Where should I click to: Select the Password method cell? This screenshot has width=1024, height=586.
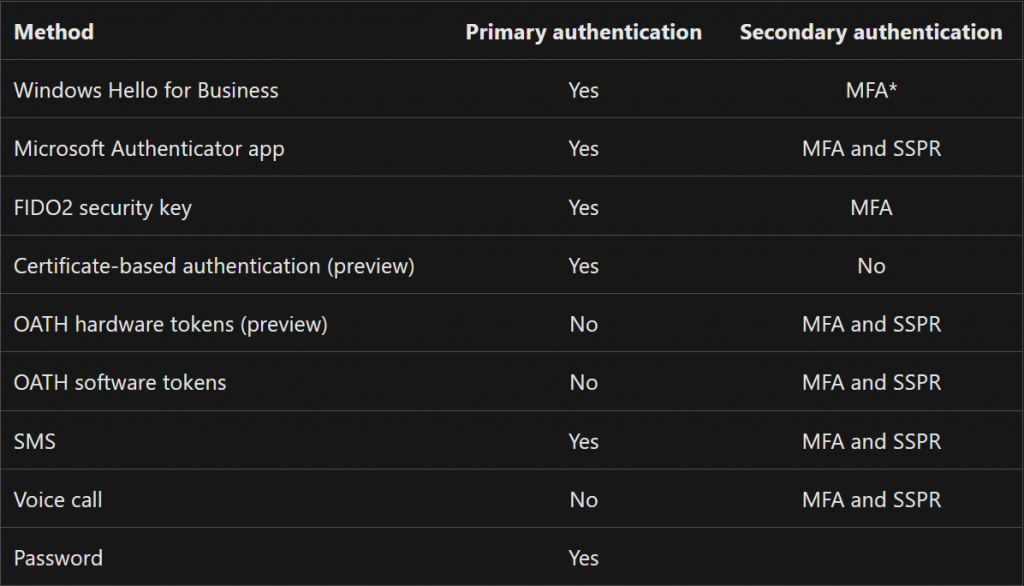point(58,559)
